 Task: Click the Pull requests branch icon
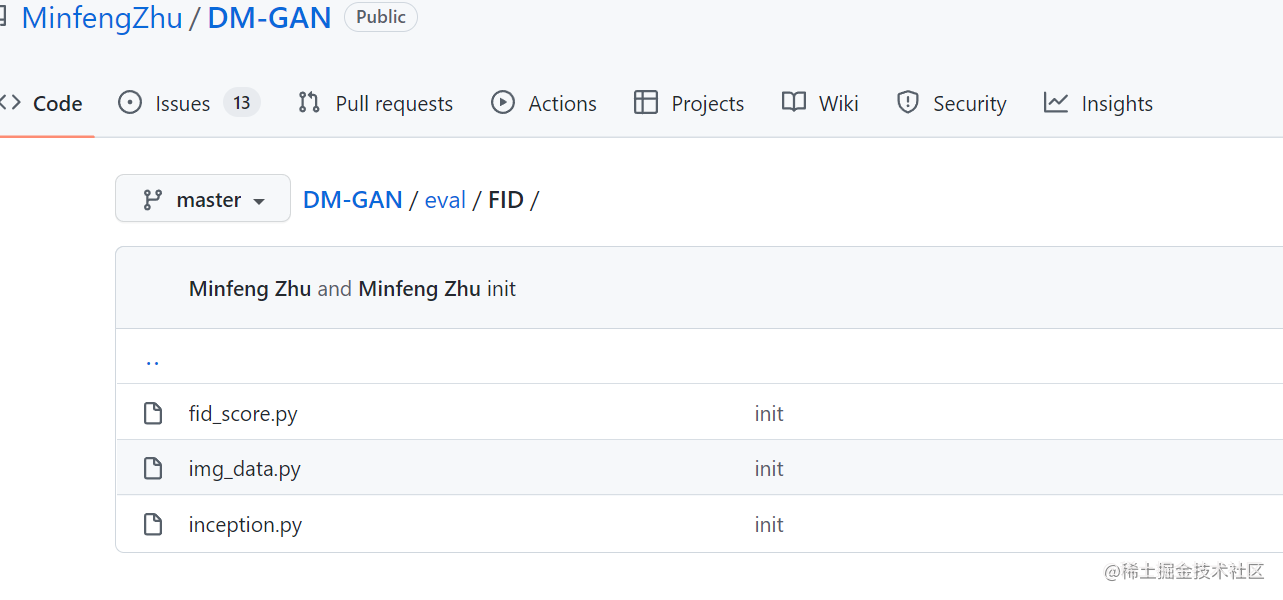(308, 103)
